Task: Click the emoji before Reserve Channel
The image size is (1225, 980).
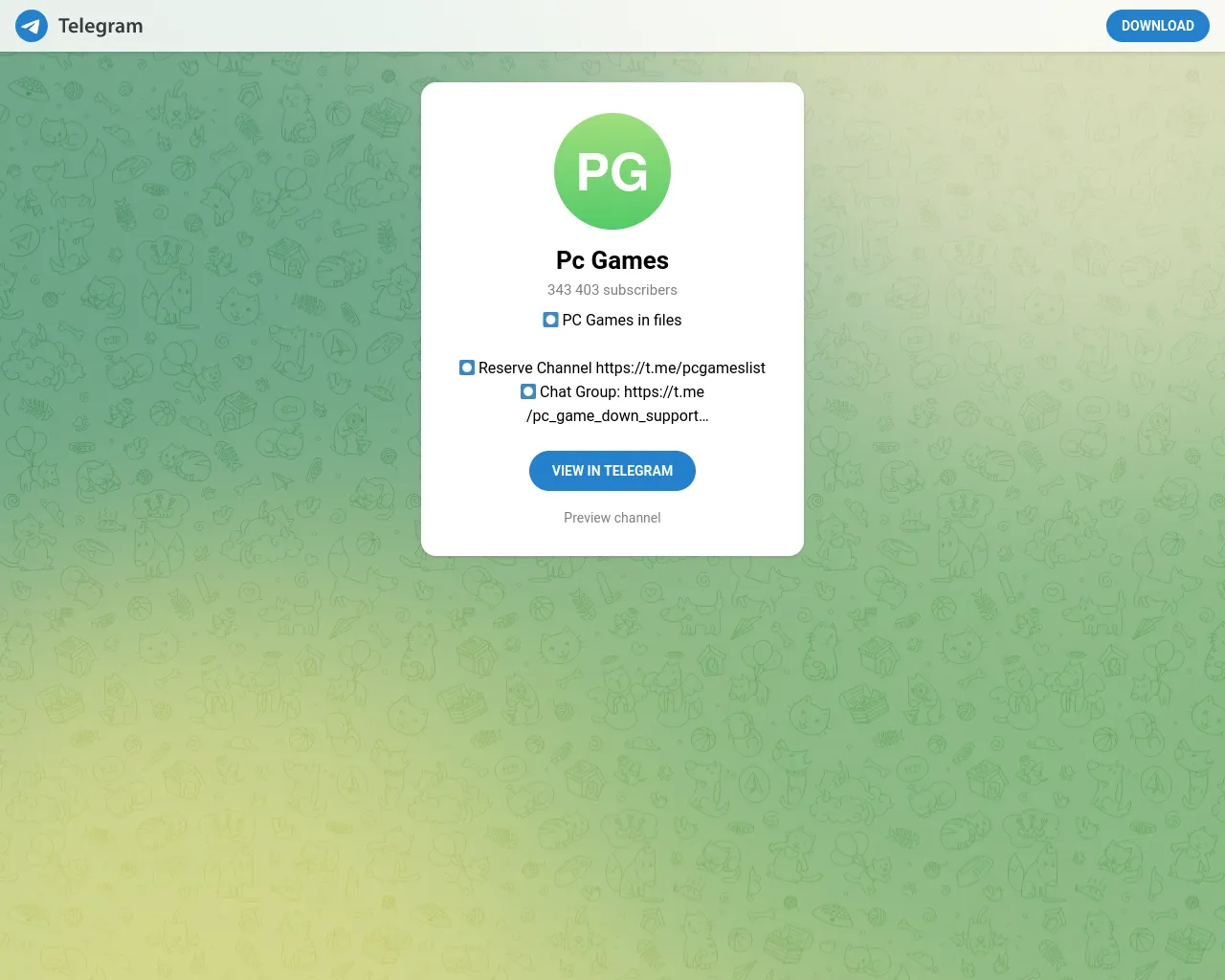Action: click(467, 367)
